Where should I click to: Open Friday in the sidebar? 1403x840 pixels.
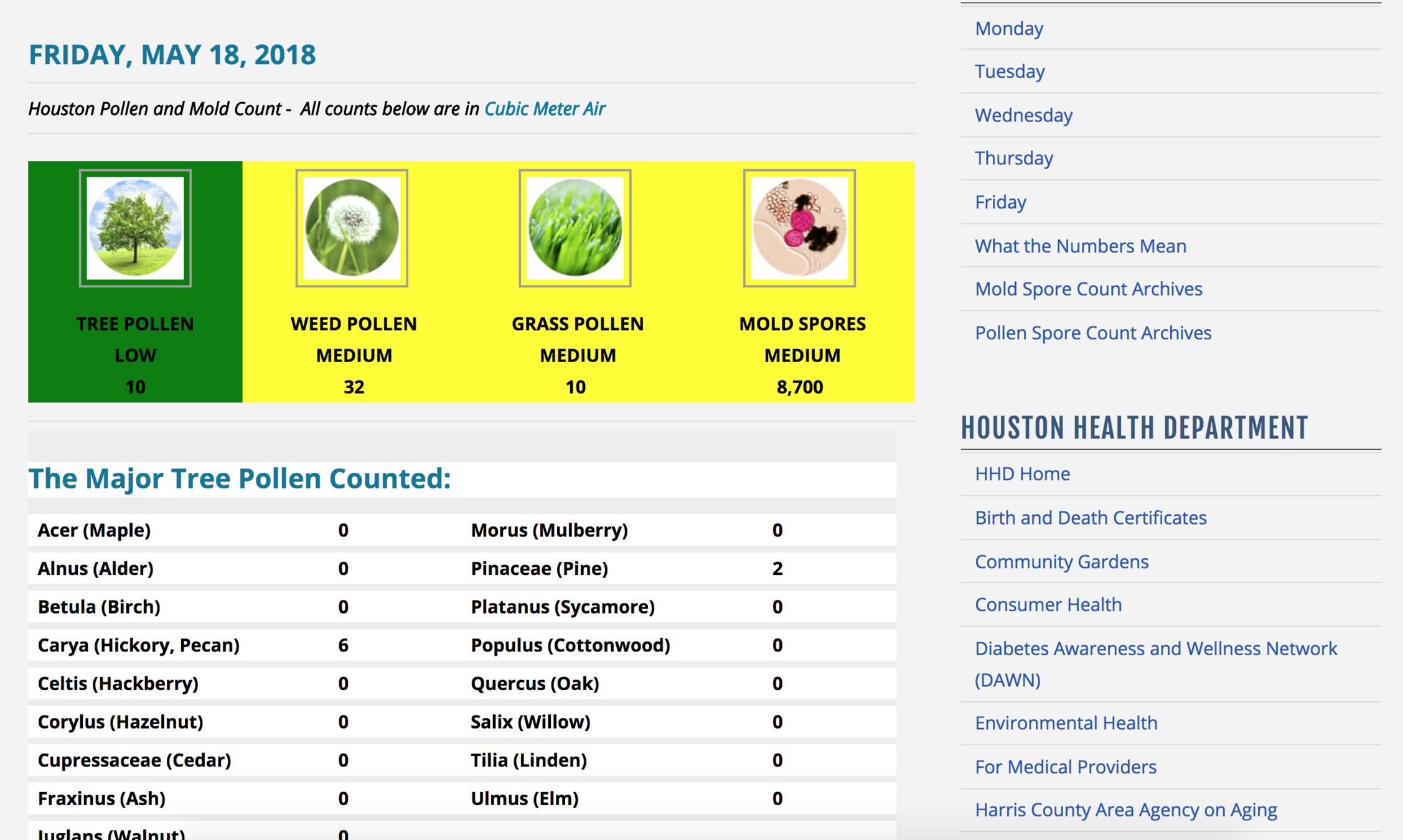coord(1000,202)
